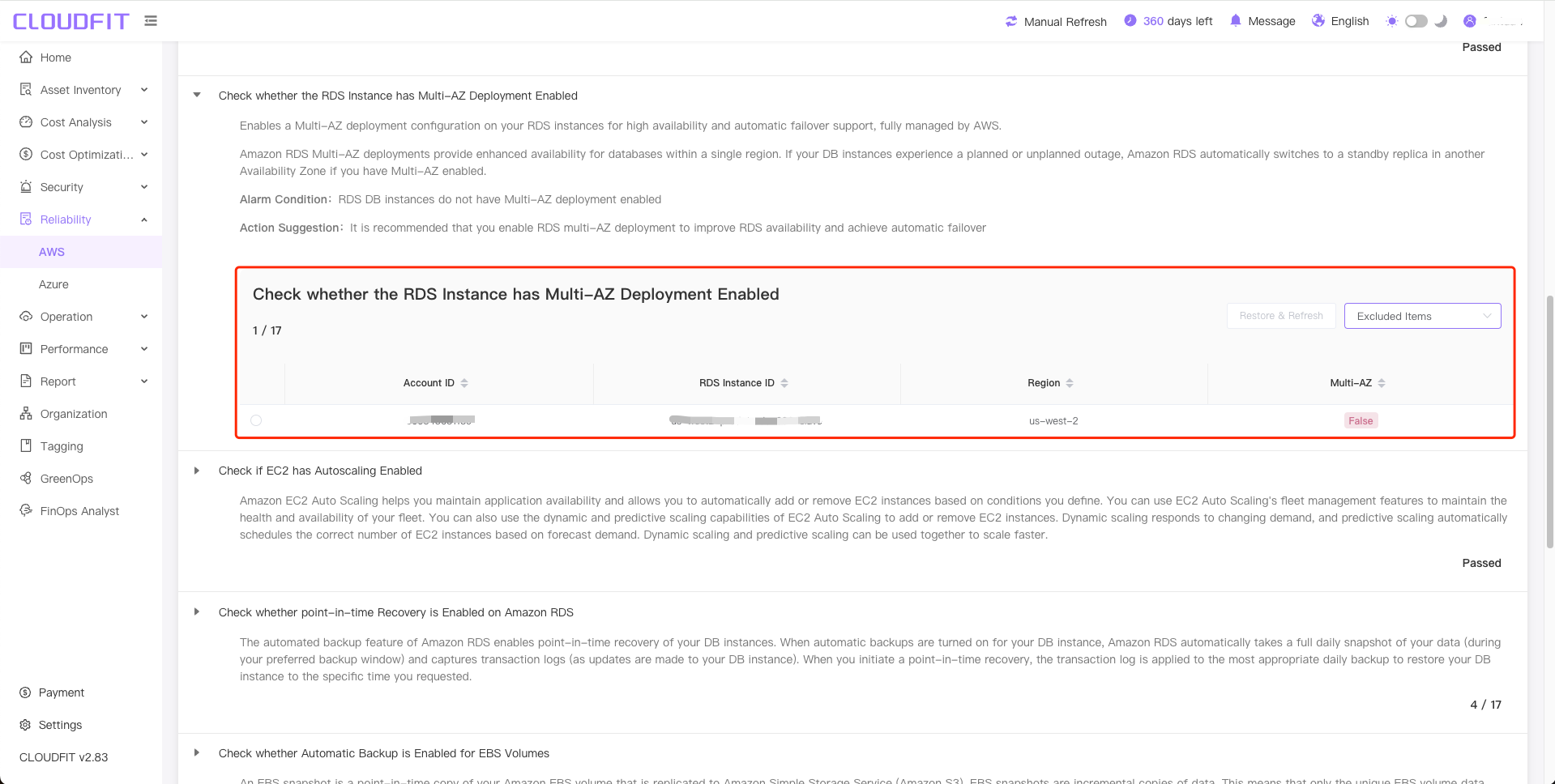Expand the point-in-time Recovery check

click(197, 612)
